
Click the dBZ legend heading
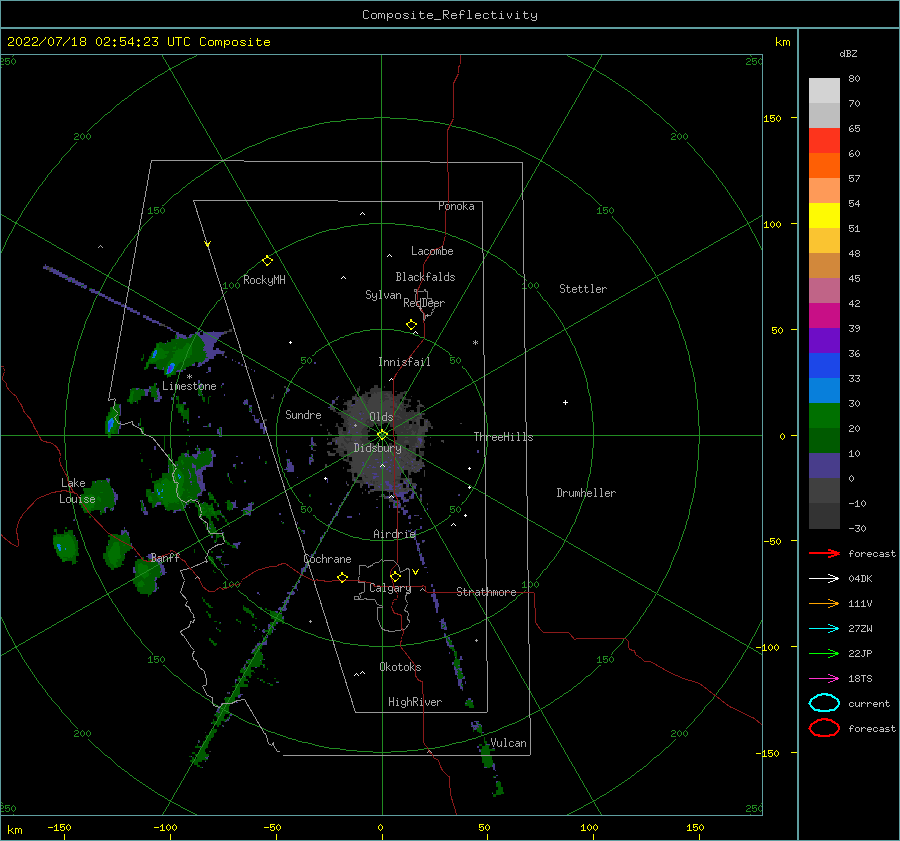[x=848, y=53]
